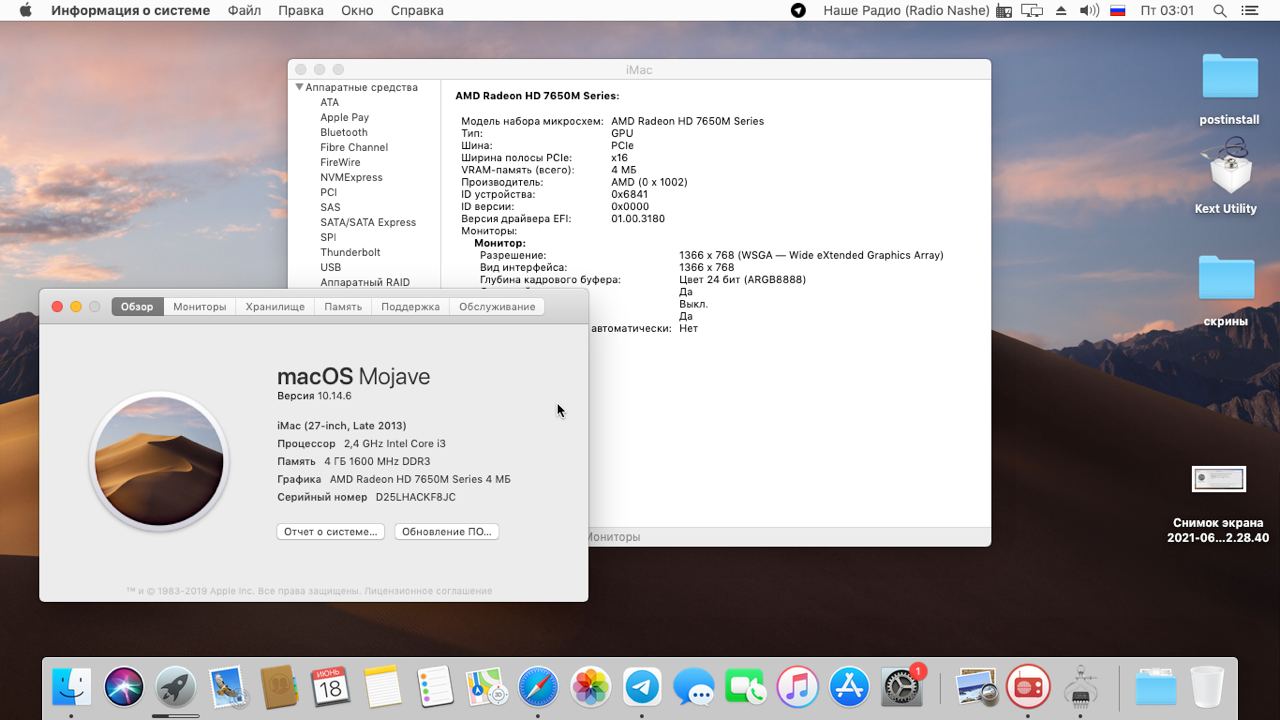The height and width of the screenshot is (720, 1280).
Task: Open the folder stack in Dock
Action: [x=1155, y=687]
